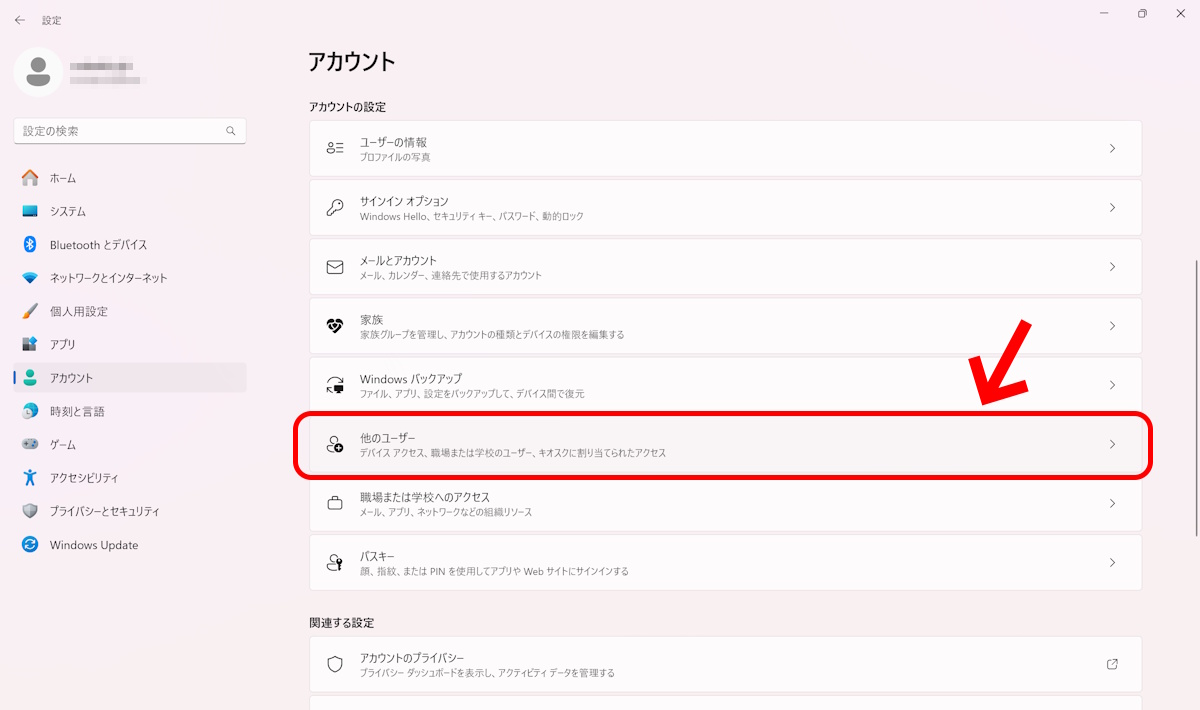The height and width of the screenshot is (710, 1200).
Task: Click the search magnifier icon in the search box
Action: click(231, 131)
